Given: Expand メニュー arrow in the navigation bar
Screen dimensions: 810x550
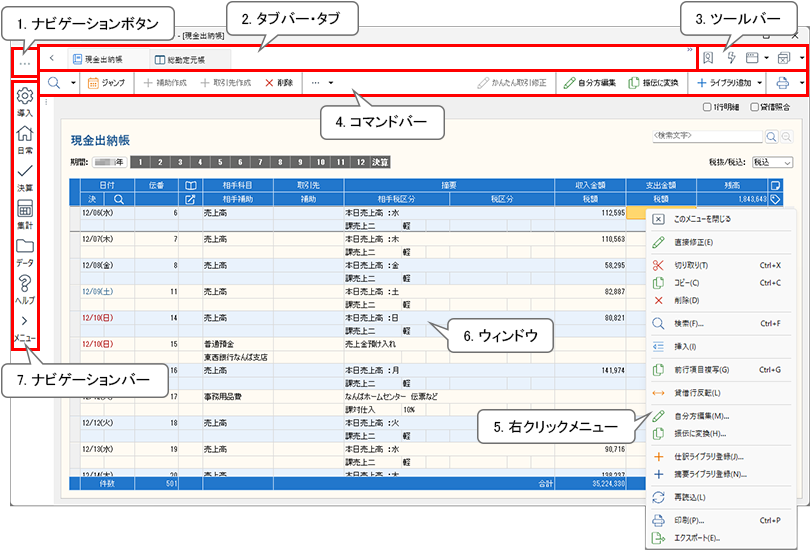Looking at the screenshot, I should [x=25, y=329].
